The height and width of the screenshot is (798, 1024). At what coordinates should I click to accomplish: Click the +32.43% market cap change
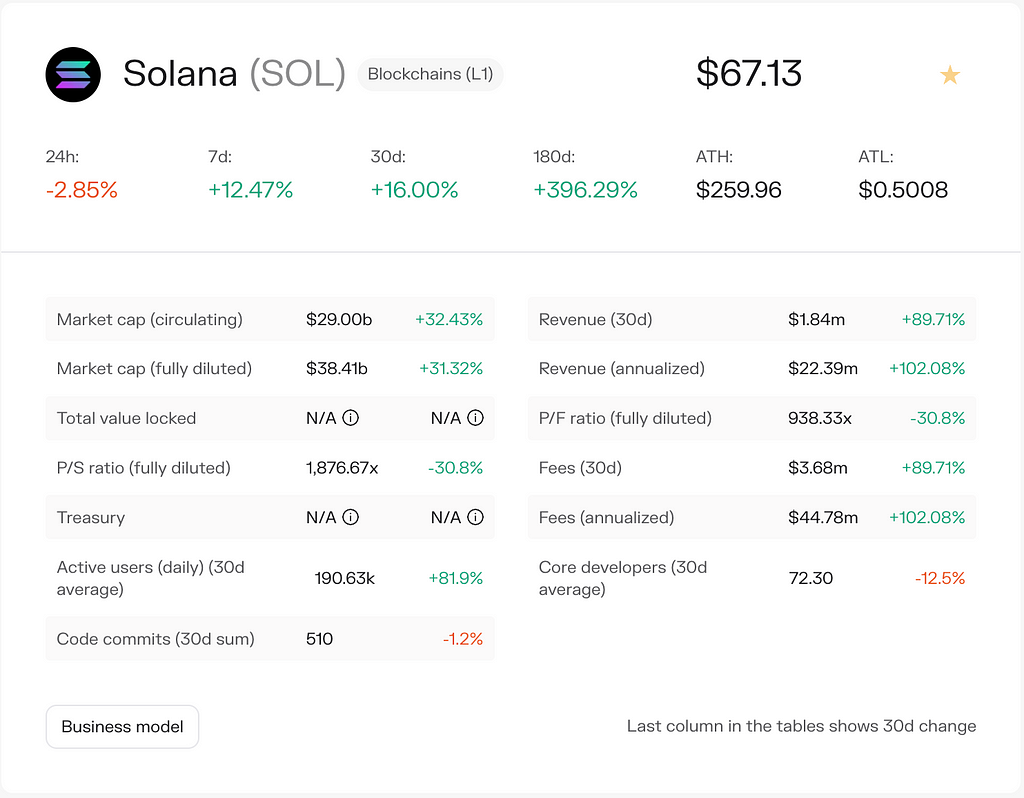click(x=449, y=319)
